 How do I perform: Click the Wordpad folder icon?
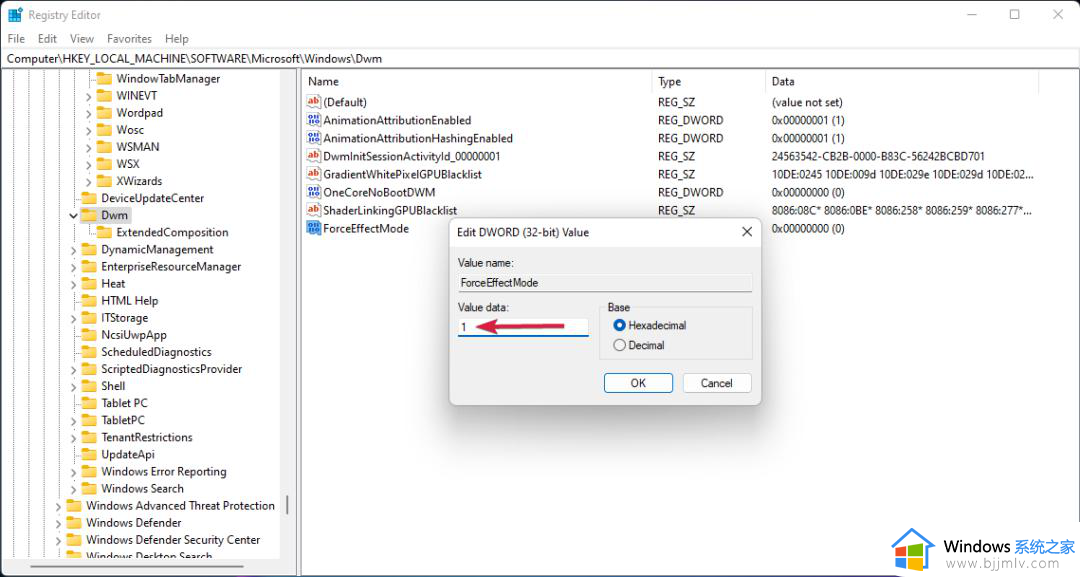(x=104, y=113)
